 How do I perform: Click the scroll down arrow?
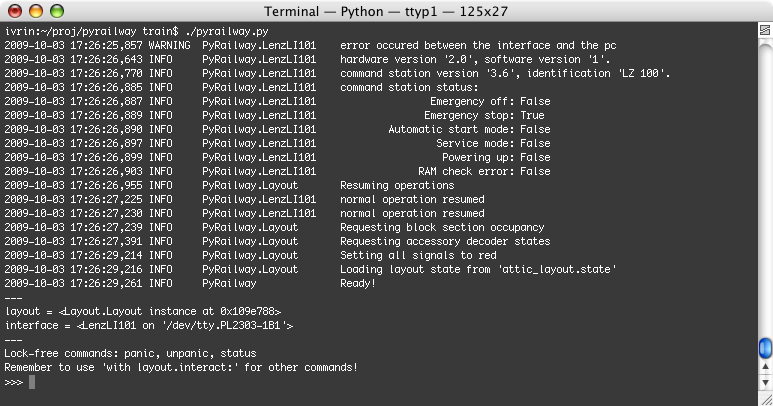coord(765,382)
